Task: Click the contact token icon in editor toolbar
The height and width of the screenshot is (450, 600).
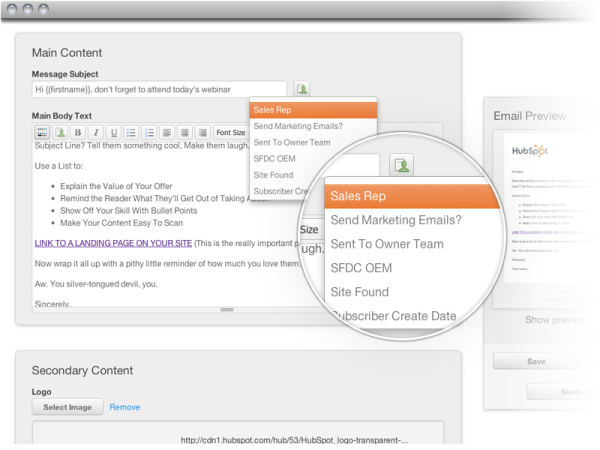Action: pos(60,132)
